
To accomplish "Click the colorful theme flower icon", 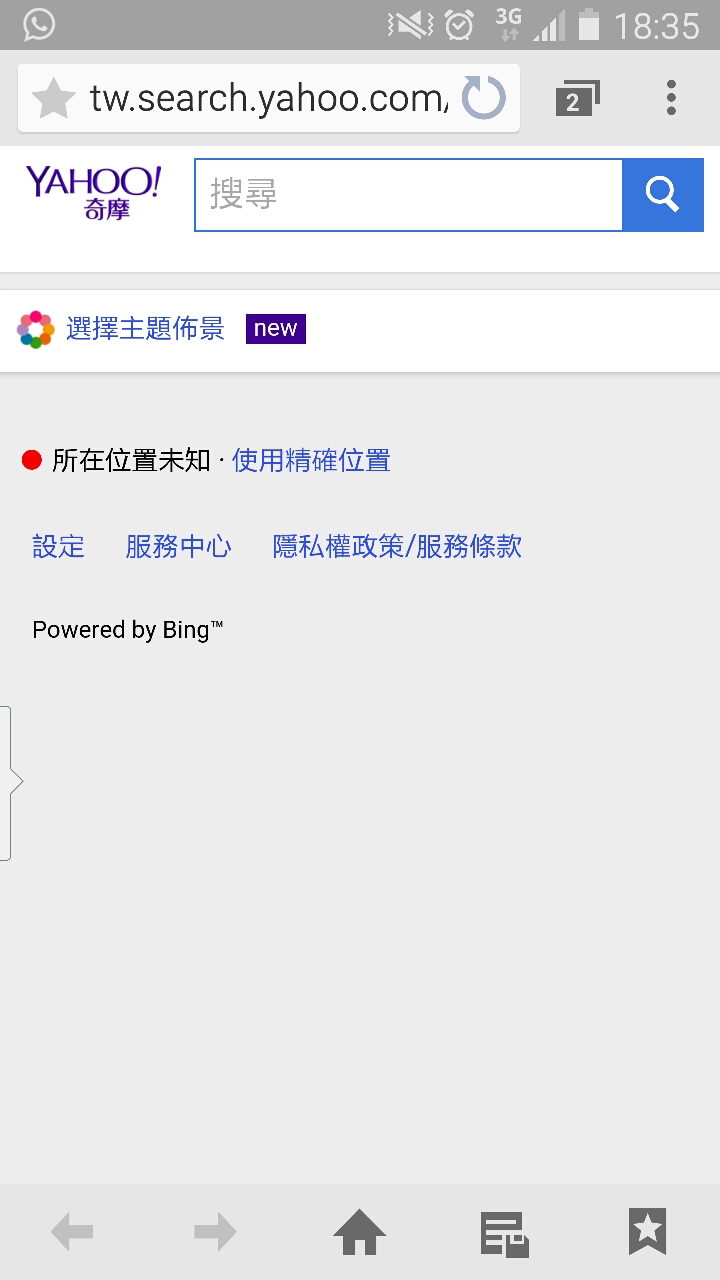I will point(36,329).
